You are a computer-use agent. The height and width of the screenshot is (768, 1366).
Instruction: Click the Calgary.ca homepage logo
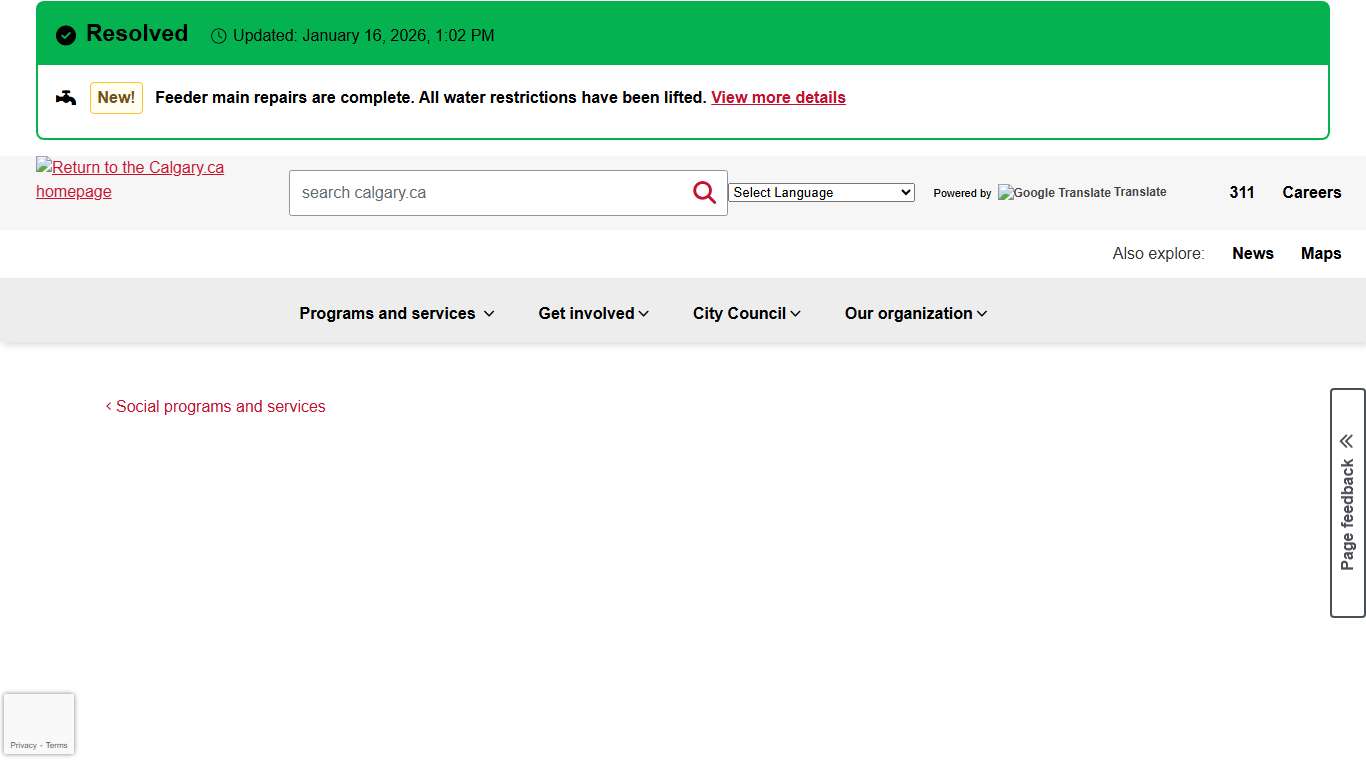coord(130,180)
